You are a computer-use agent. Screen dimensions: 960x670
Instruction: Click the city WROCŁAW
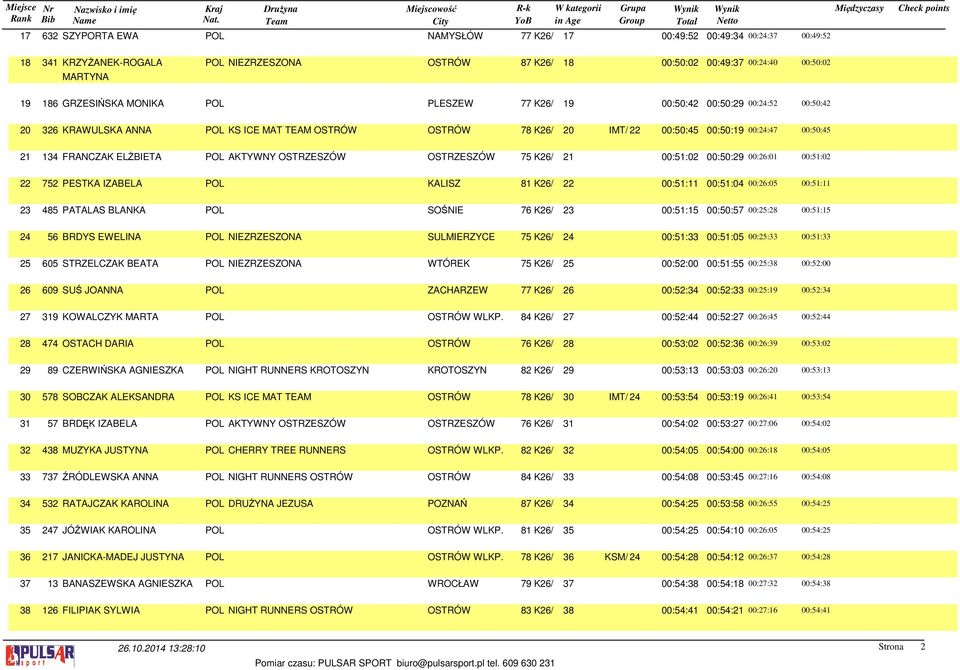pyautogui.click(x=453, y=584)
